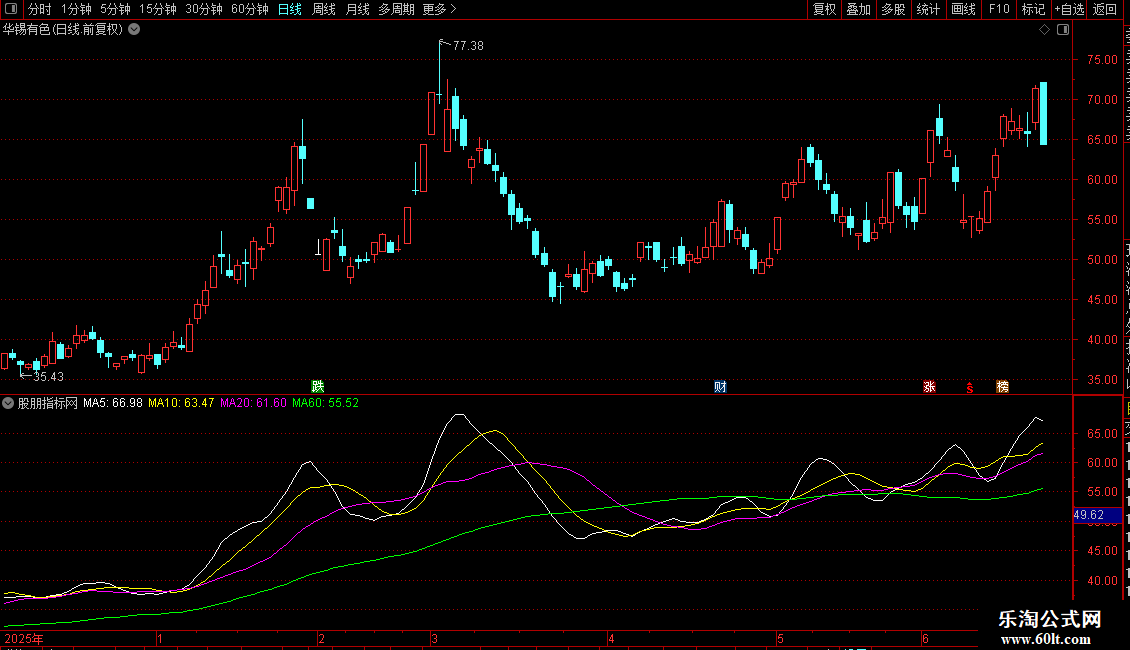The height and width of the screenshot is (650, 1130).
Task: Select the 15分钟 period
Action: (x=157, y=9)
